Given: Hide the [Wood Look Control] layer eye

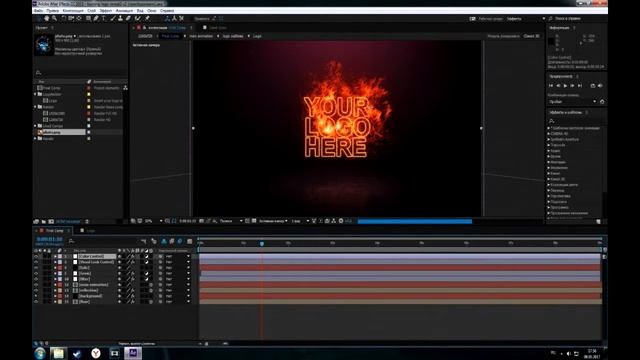Looking at the screenshot, I should coord(36,262).
